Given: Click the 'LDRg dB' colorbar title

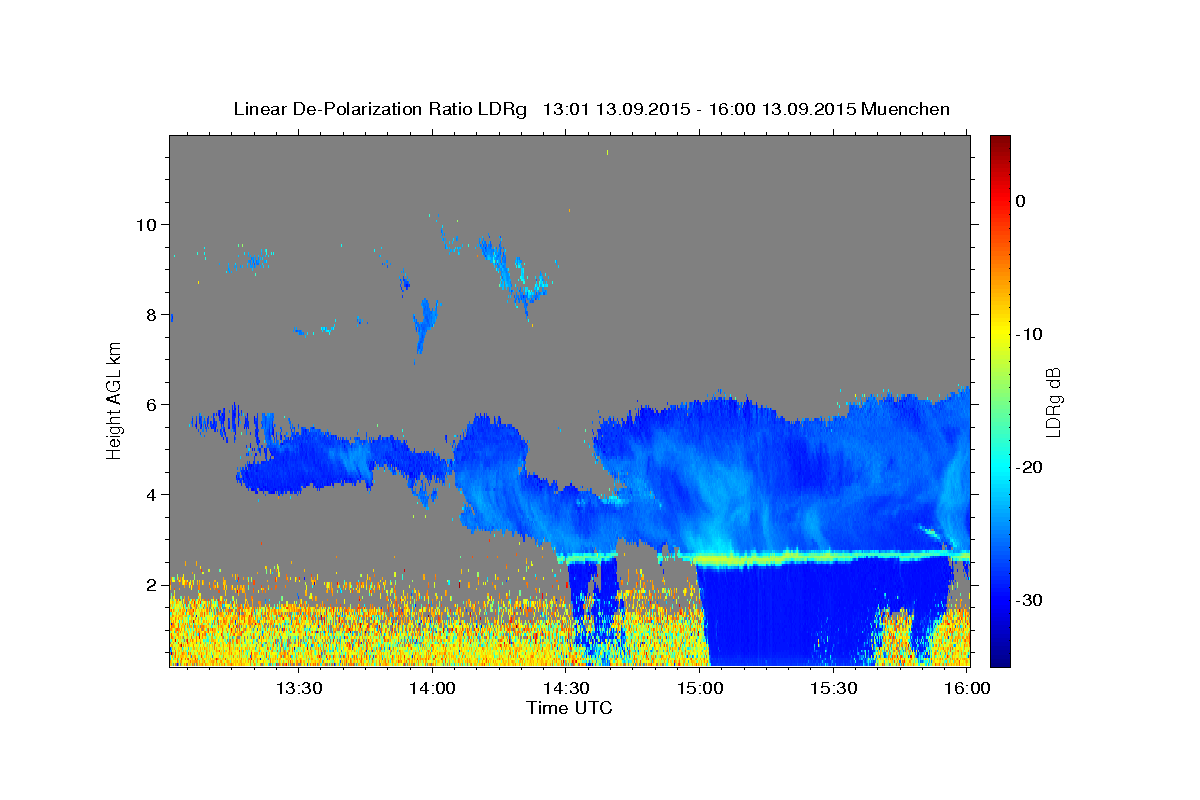Looking at the screenshot, I should pyautogui.click(x=1053, y=401).
